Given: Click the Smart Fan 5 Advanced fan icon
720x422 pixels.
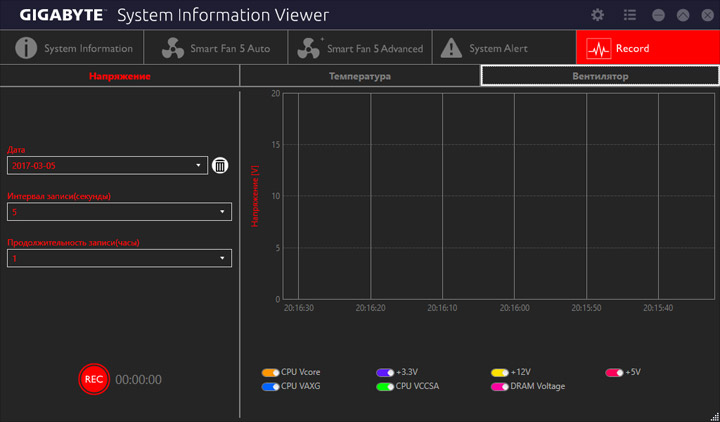Looking at the screenshot, I should (309, 48).
